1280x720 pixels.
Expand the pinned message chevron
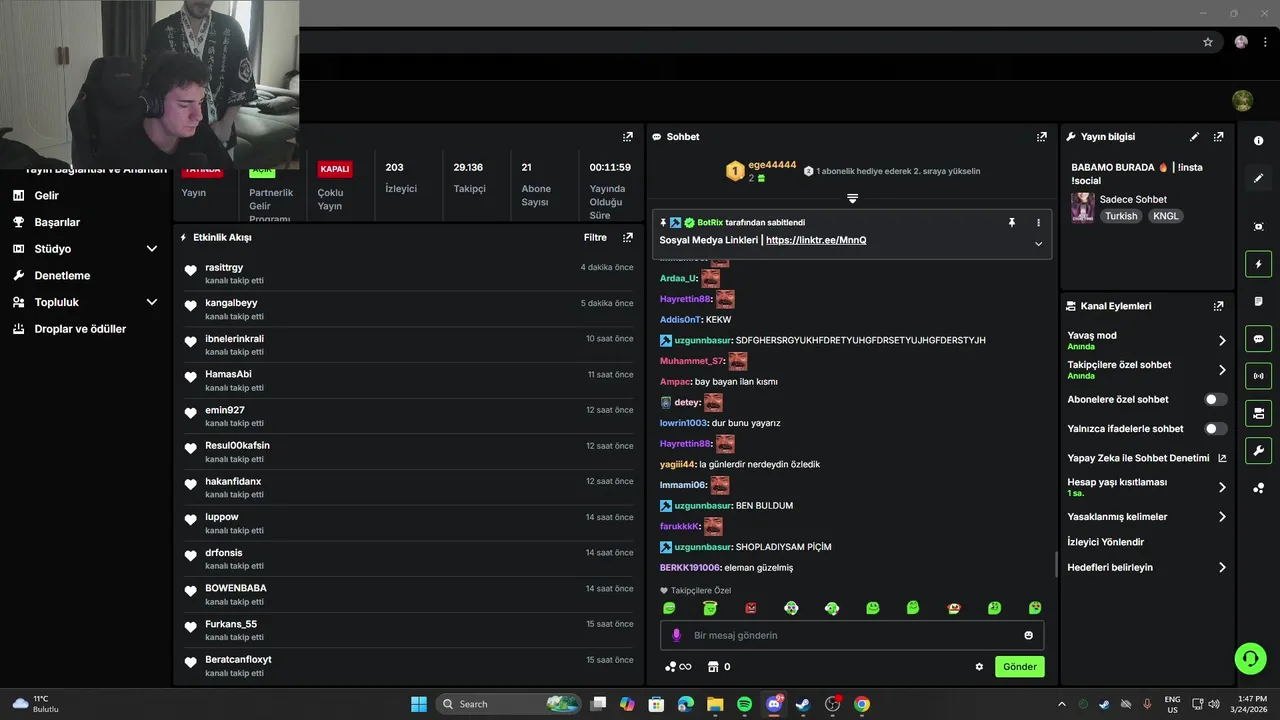point(1038,244)
